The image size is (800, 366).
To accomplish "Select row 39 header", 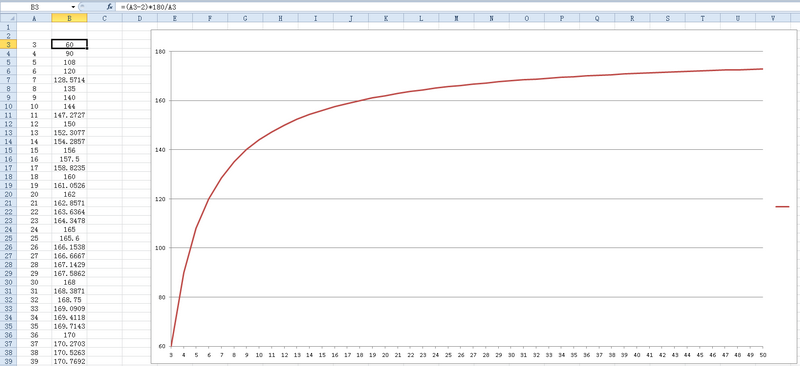I will pos(9,361).
